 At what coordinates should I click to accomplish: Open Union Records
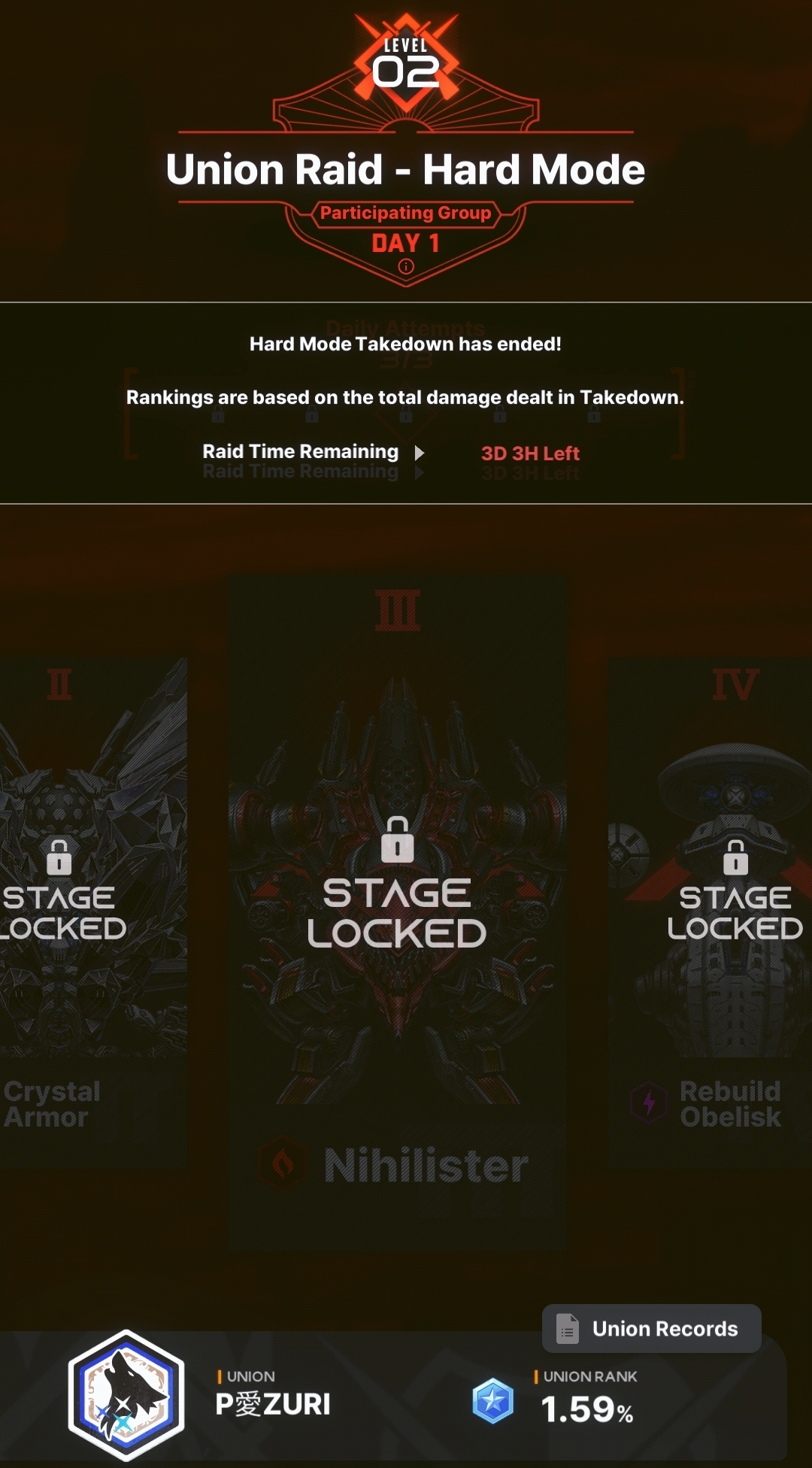tap(652, 1328)
